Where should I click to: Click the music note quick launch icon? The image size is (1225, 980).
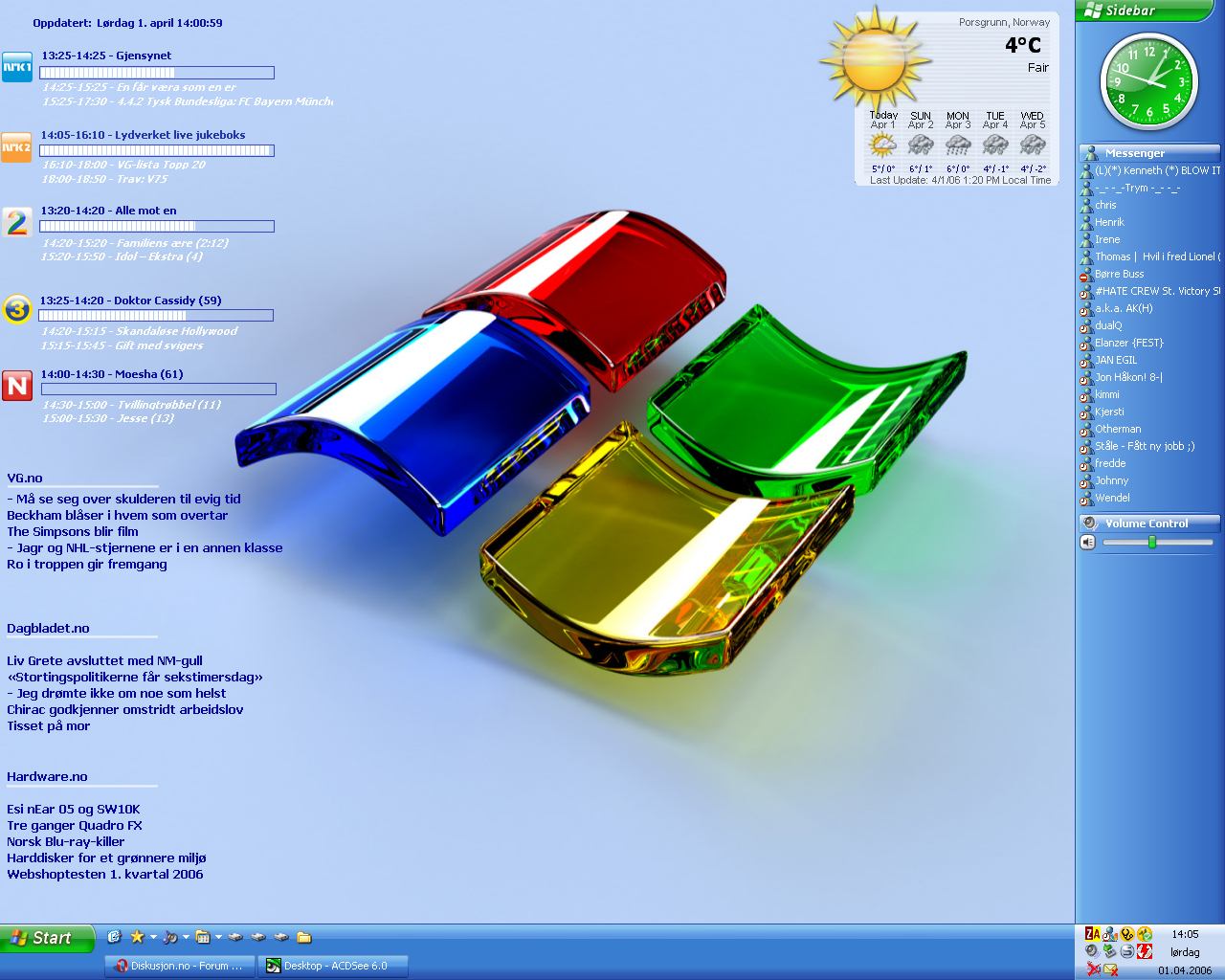[x=169, y=937]
